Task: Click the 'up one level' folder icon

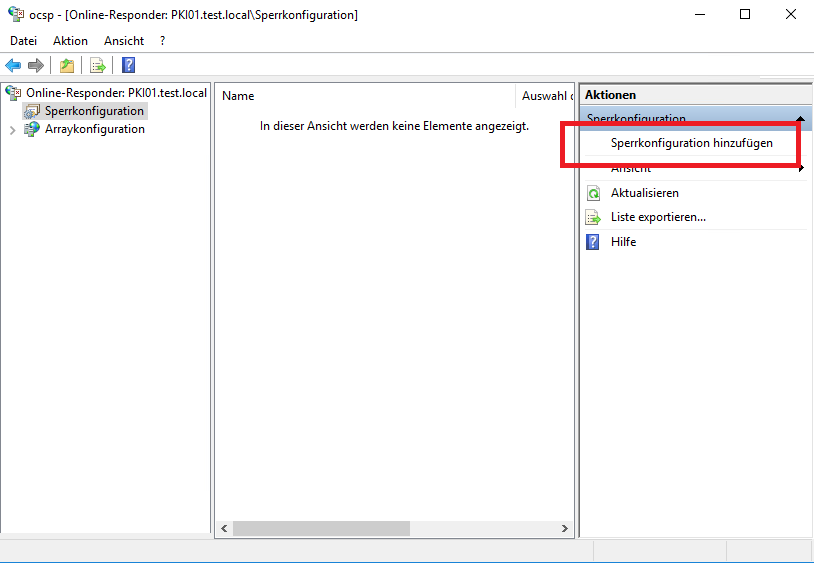Action: point(66,66)
